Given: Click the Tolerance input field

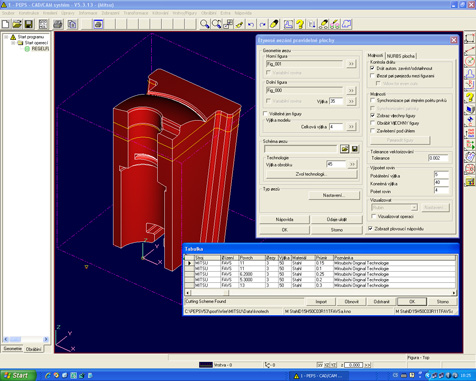Looking at the screenshot, I should 438,158.
